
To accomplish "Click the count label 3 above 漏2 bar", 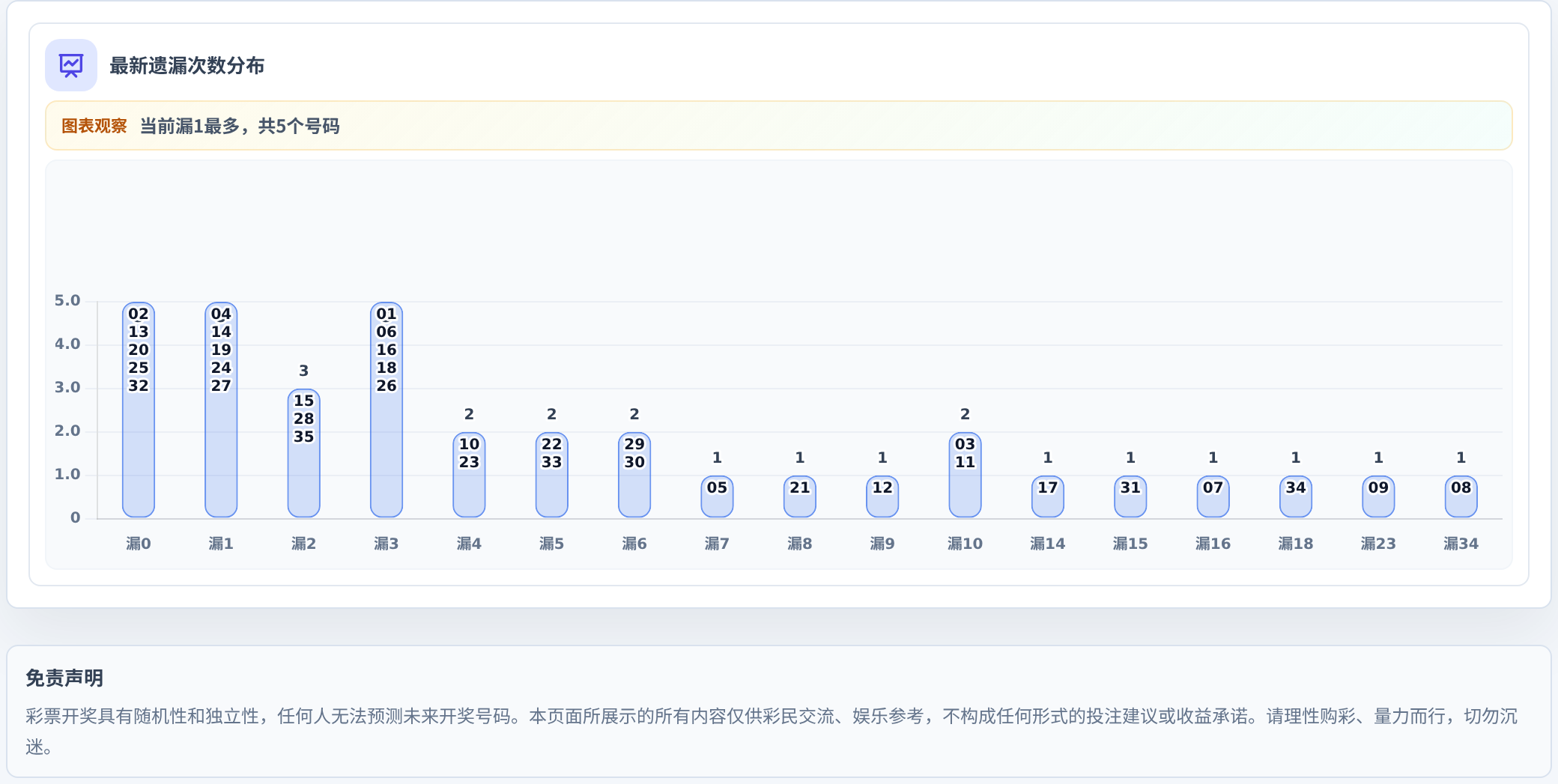I will tap(304, 371).
